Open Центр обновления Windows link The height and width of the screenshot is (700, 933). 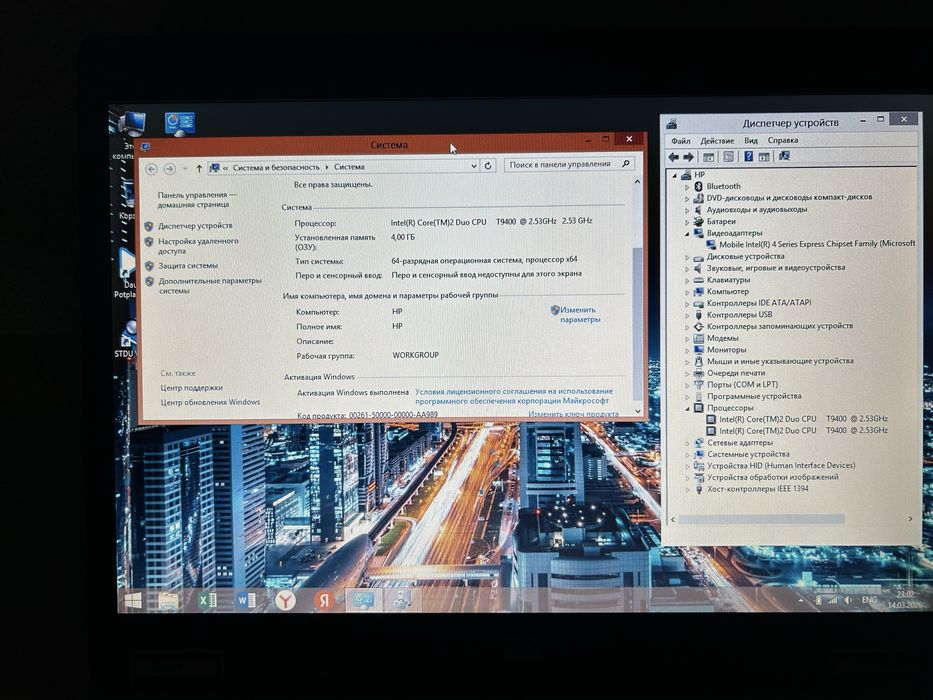[x=210, y=402]
